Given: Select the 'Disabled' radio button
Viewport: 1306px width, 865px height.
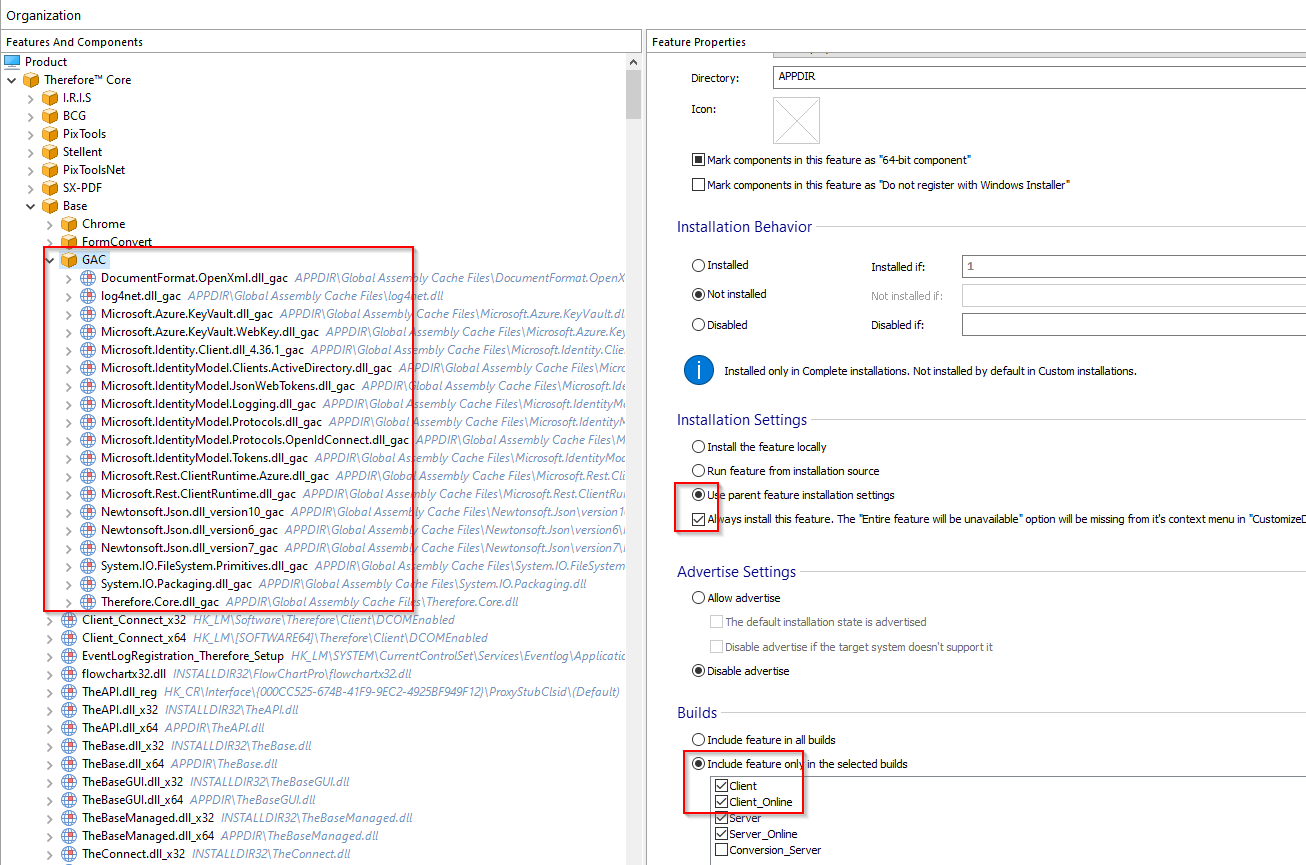Looking at the screenshot, I should coord(698,325).
